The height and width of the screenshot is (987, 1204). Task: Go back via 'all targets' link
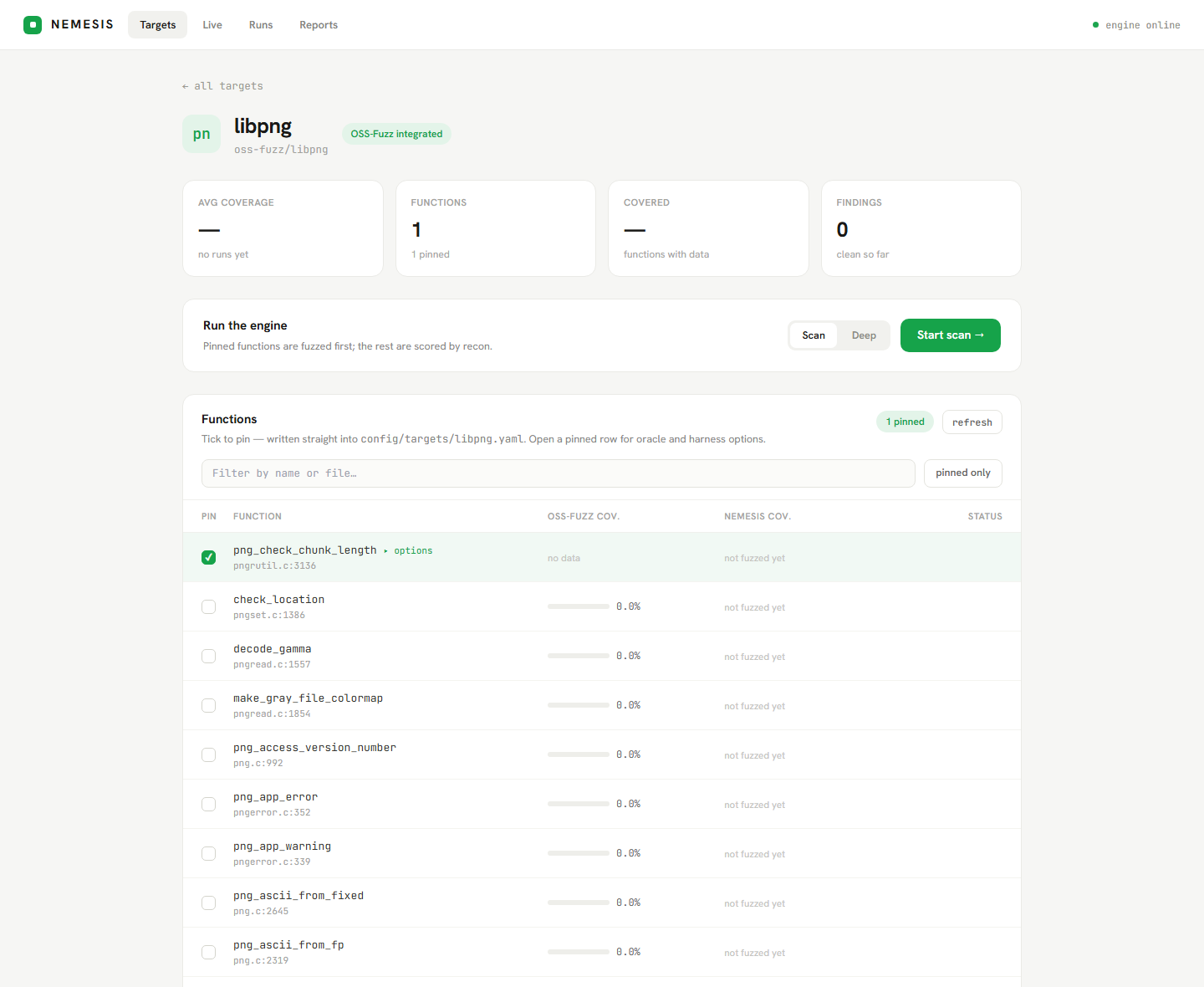(222, 86)
